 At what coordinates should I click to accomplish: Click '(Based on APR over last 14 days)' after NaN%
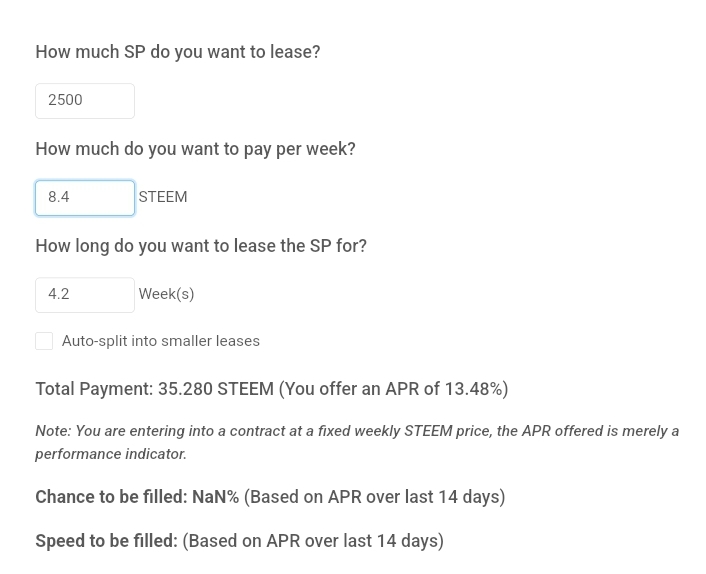click(x=375, y=497)
